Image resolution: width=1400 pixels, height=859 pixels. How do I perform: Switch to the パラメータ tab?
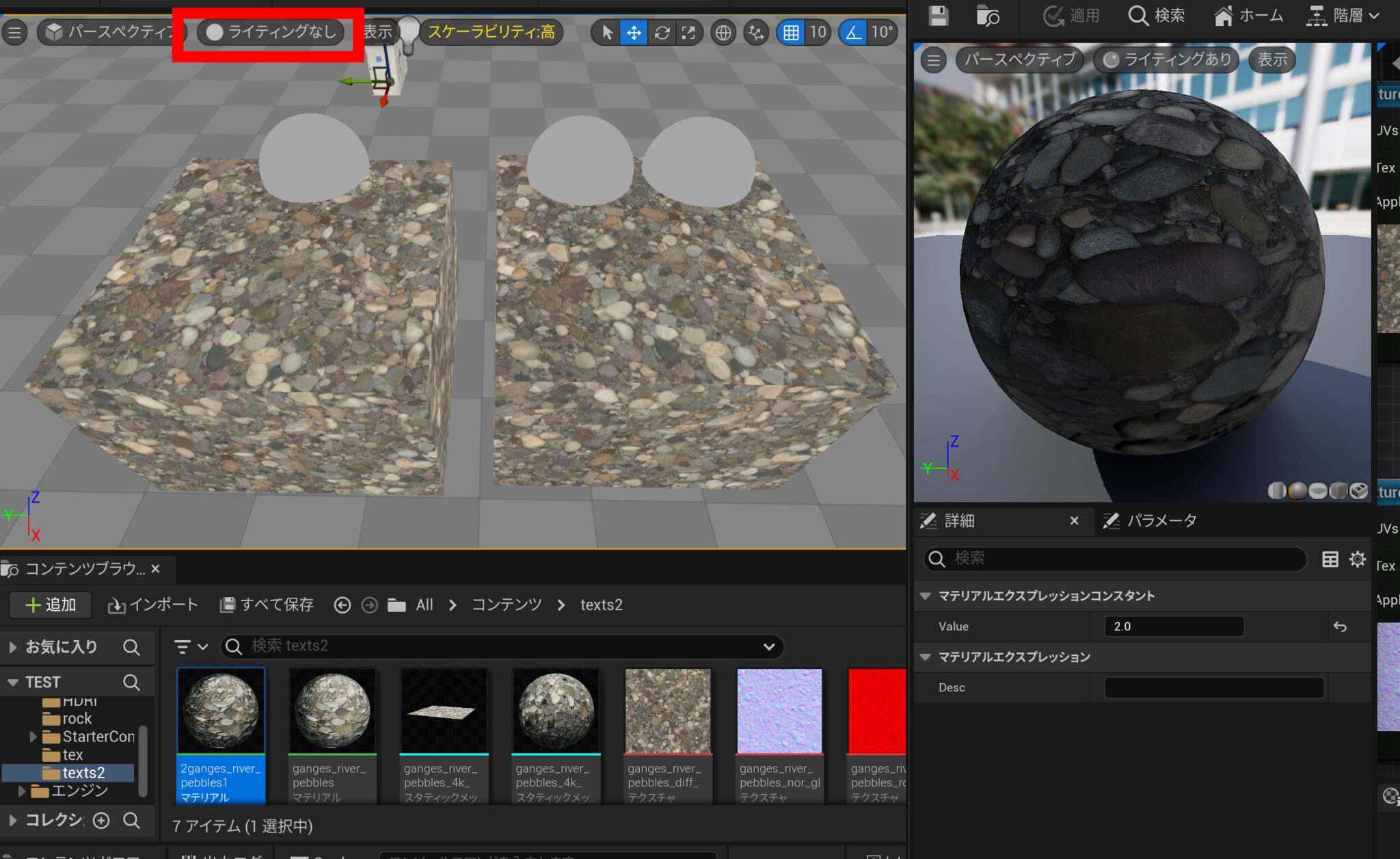1162,520
